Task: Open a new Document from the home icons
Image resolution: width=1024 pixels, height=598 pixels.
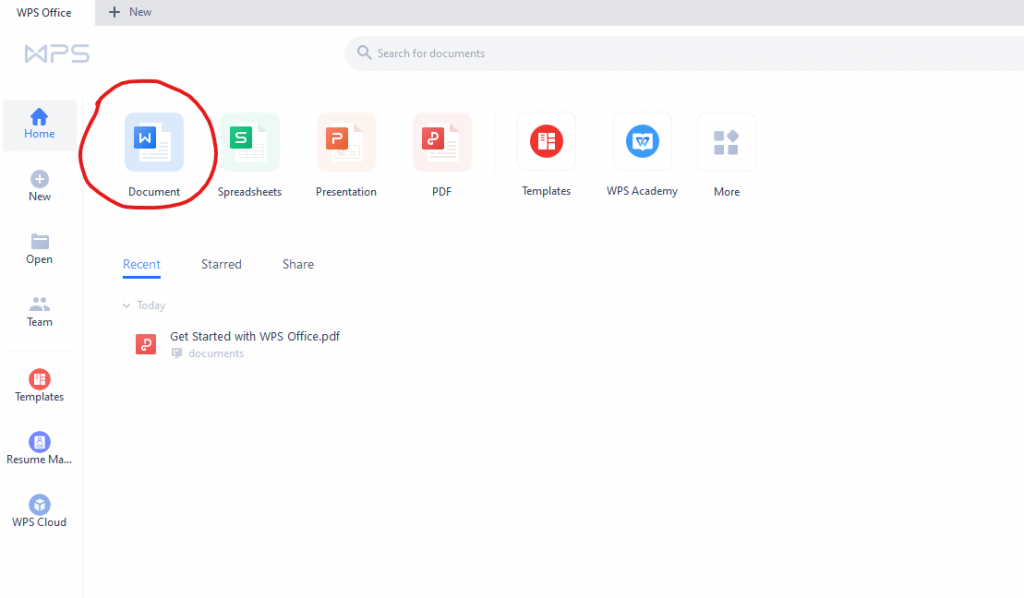Action: tap(154, 142)
